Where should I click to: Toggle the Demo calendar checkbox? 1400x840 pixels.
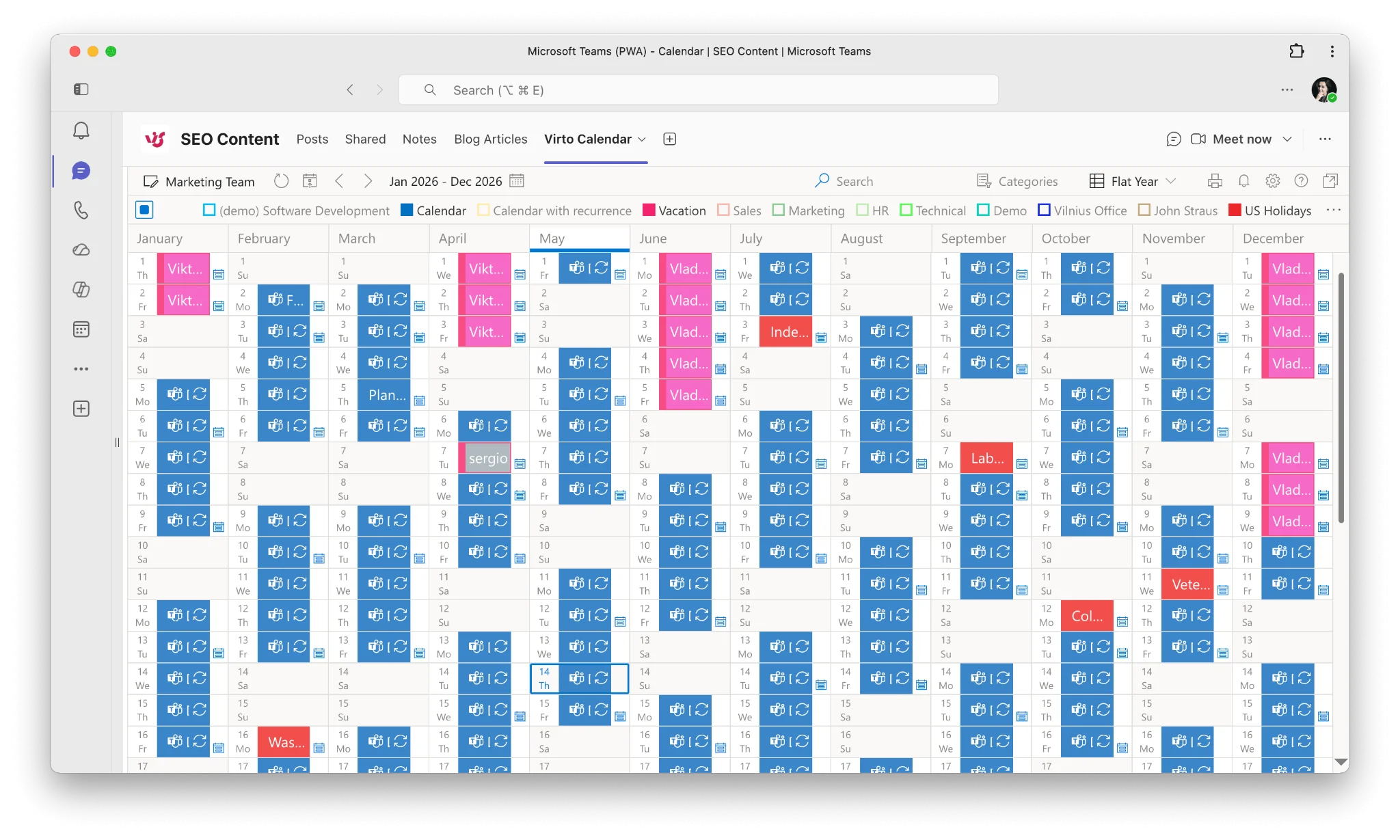[x=984, y=211]
